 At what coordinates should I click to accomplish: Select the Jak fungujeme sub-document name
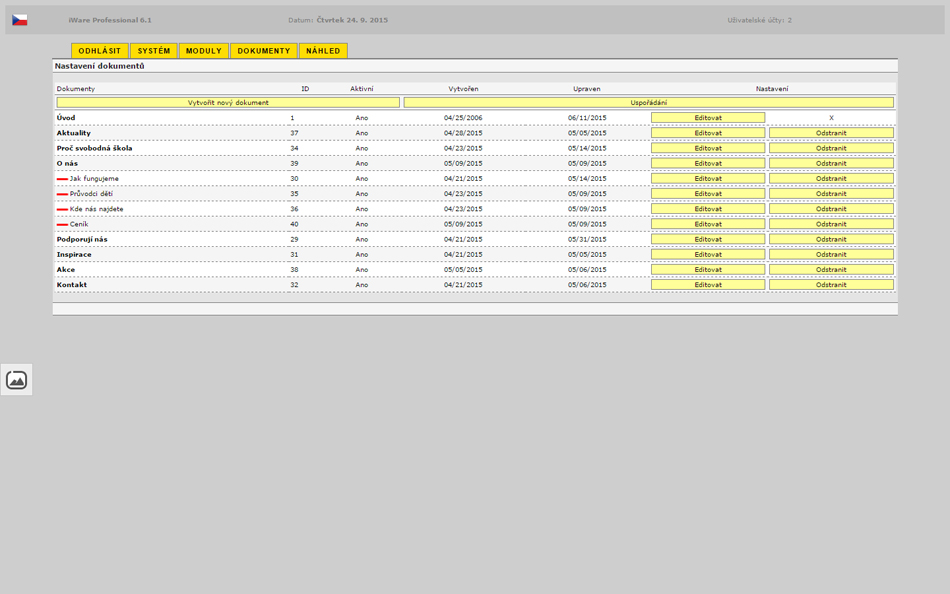click(94, 178)
